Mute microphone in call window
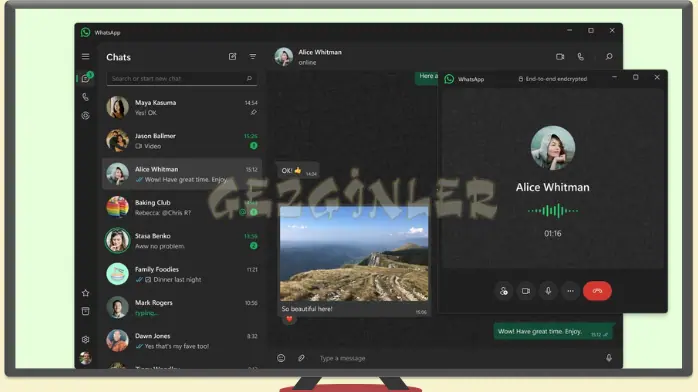Screen dimensions: 698x392 (548, 291)
